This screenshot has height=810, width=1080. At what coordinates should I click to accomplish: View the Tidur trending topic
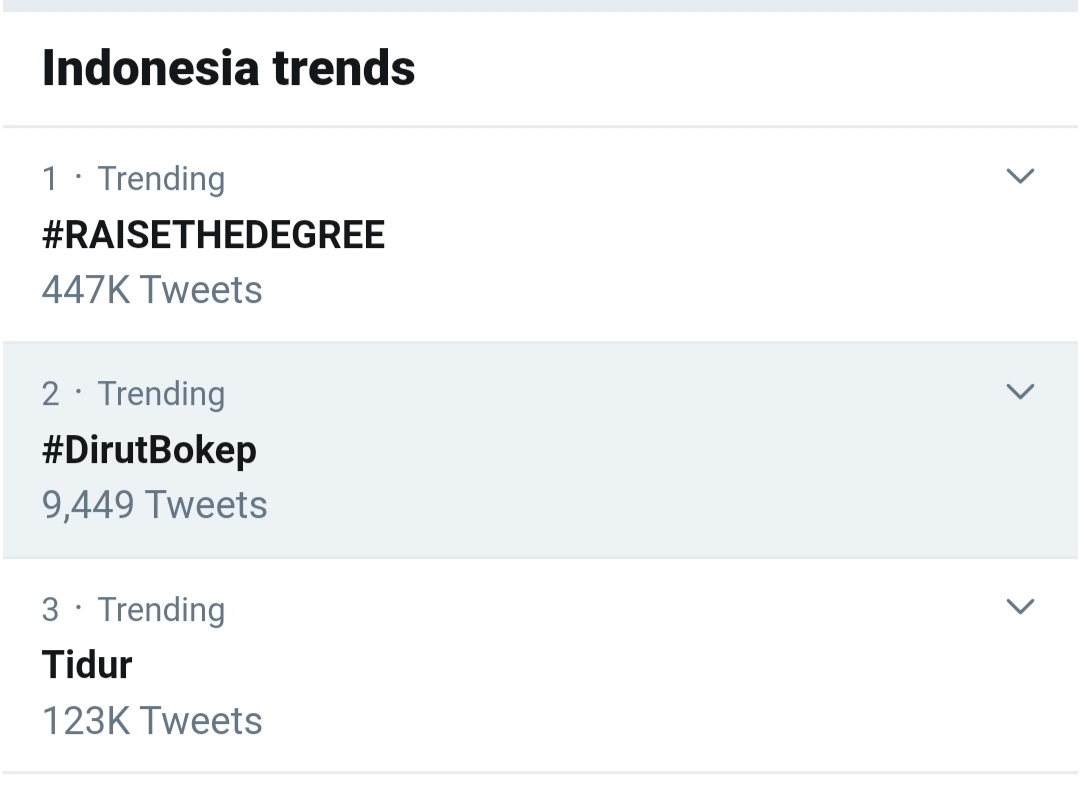click(x=87, y=665)
